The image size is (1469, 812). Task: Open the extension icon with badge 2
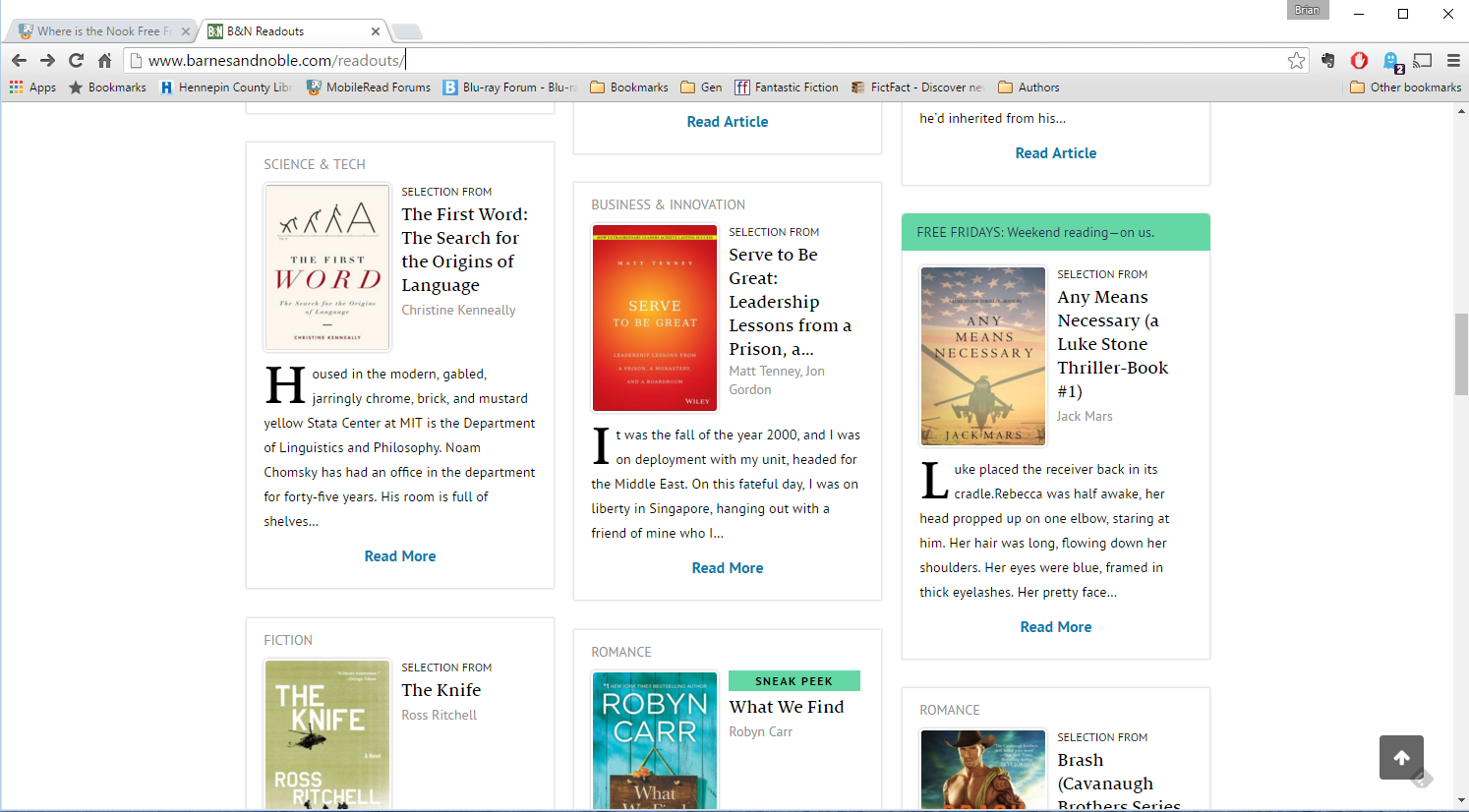point(1392,61)
